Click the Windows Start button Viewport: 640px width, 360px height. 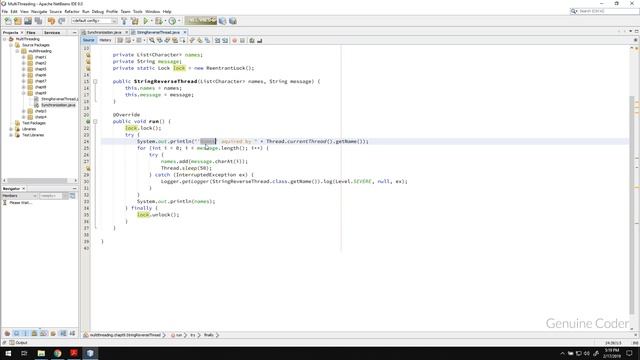click(8, 353)
